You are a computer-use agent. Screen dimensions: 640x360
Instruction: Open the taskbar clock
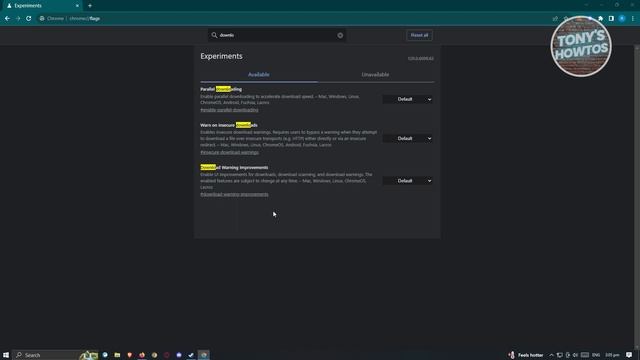click(612, 355)
